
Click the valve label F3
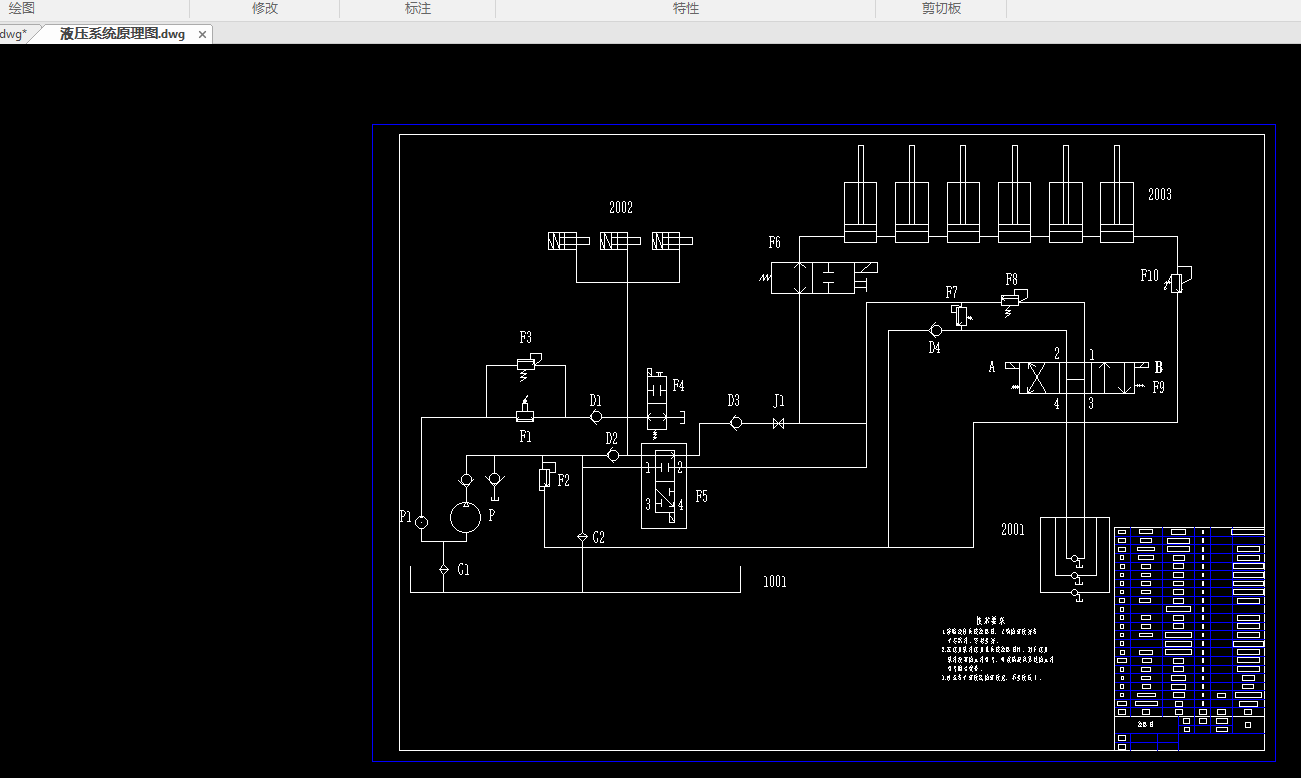coord(525,337)
